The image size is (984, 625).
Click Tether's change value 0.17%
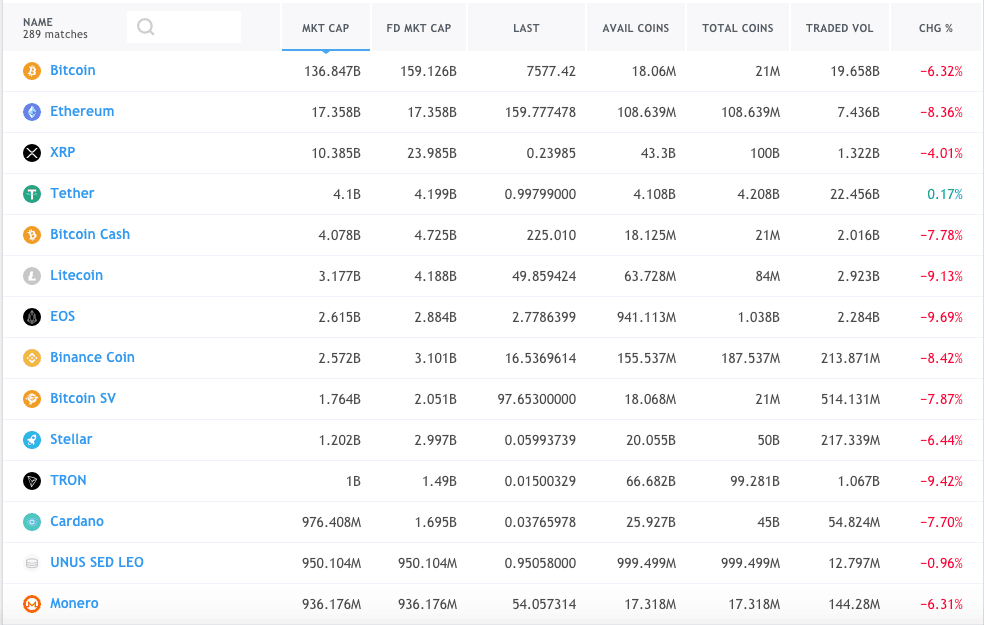(x=945, y=195)
